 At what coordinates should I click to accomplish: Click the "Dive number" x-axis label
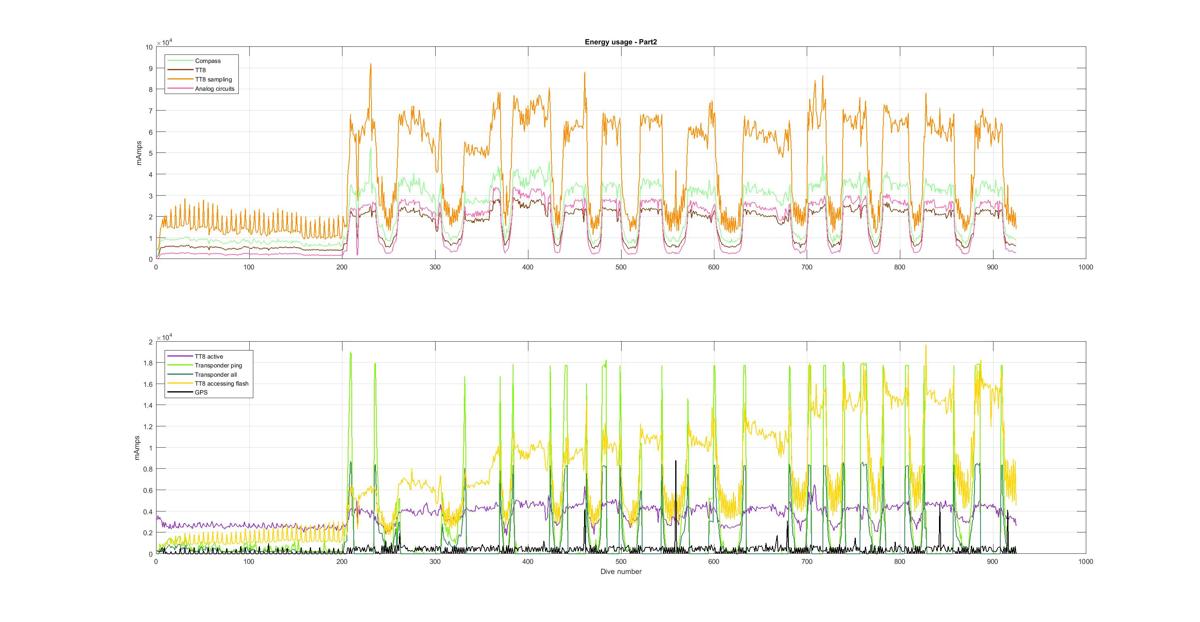pos(620,572)
